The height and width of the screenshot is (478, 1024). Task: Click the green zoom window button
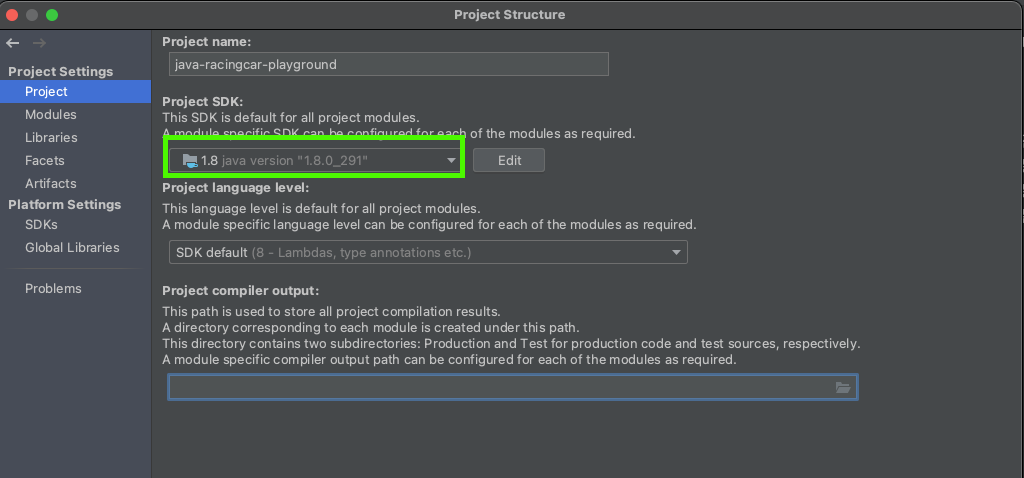52,14
